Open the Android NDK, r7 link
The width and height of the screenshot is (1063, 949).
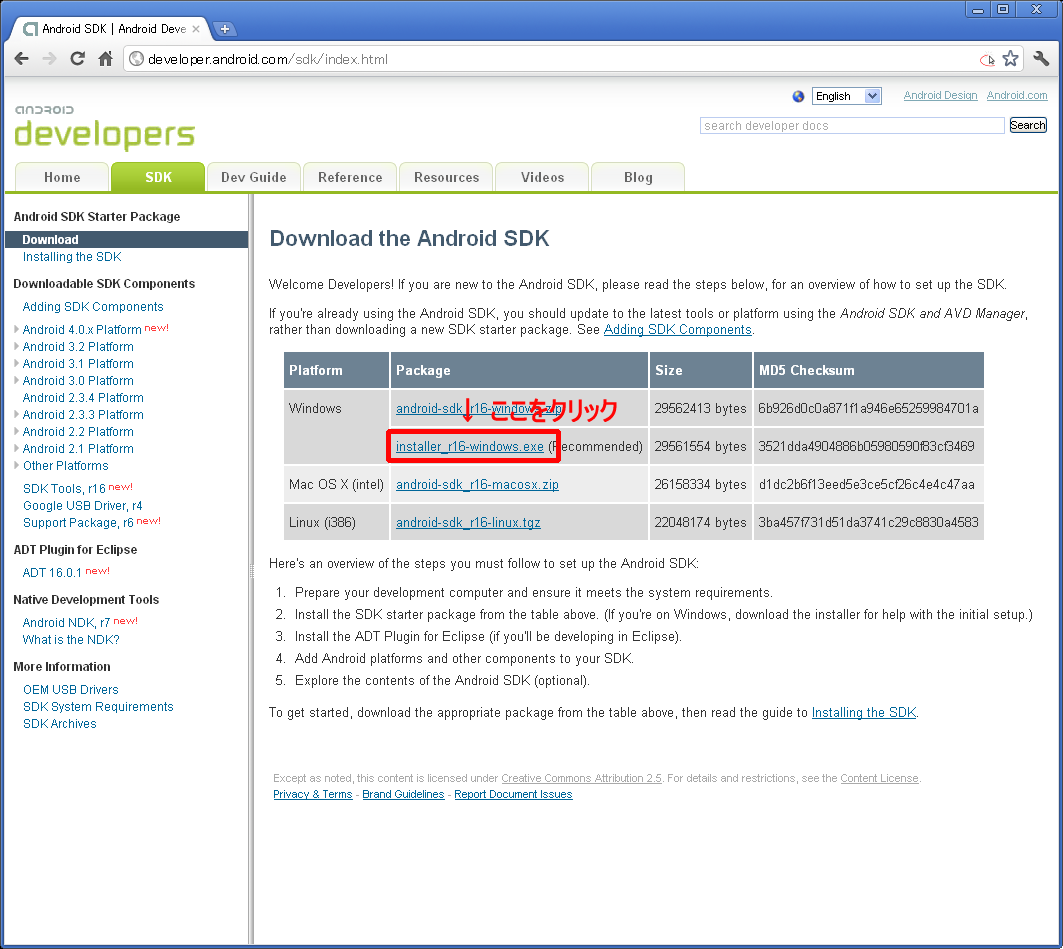[66, 622]
